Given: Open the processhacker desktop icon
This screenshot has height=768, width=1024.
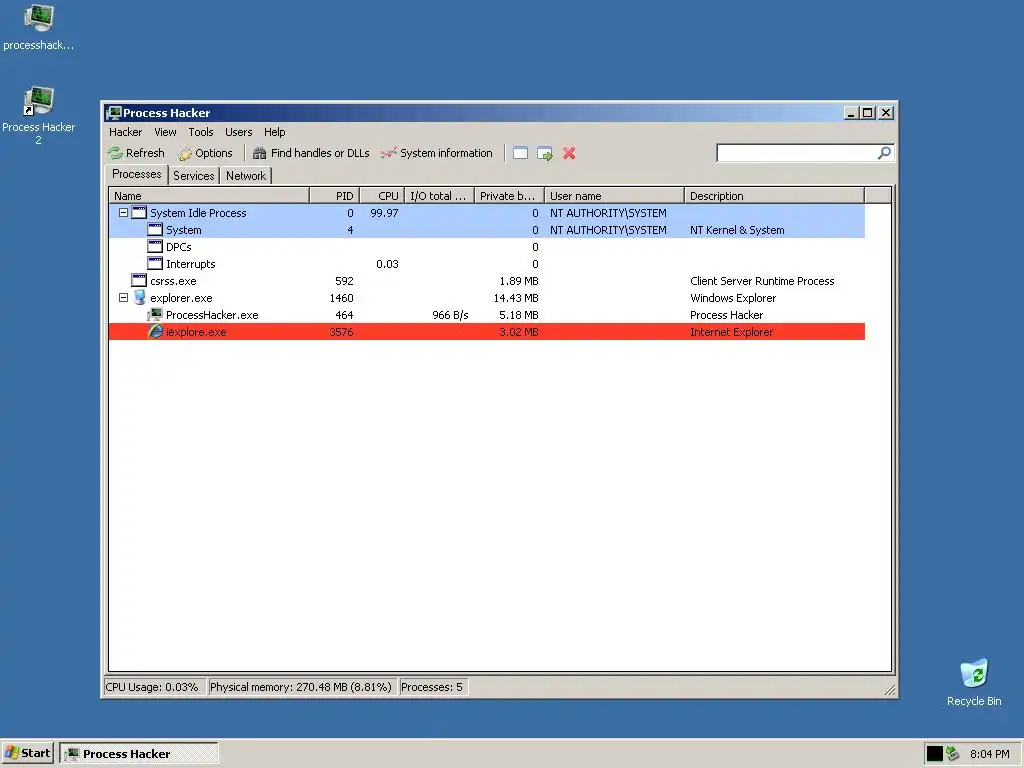Looking at the screenshot, I should [x=39, y=27].
